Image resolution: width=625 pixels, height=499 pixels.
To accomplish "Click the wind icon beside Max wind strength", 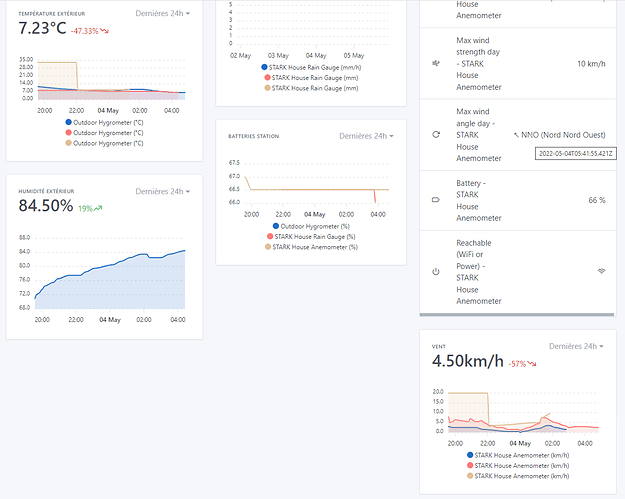I will tap(435, 63).
